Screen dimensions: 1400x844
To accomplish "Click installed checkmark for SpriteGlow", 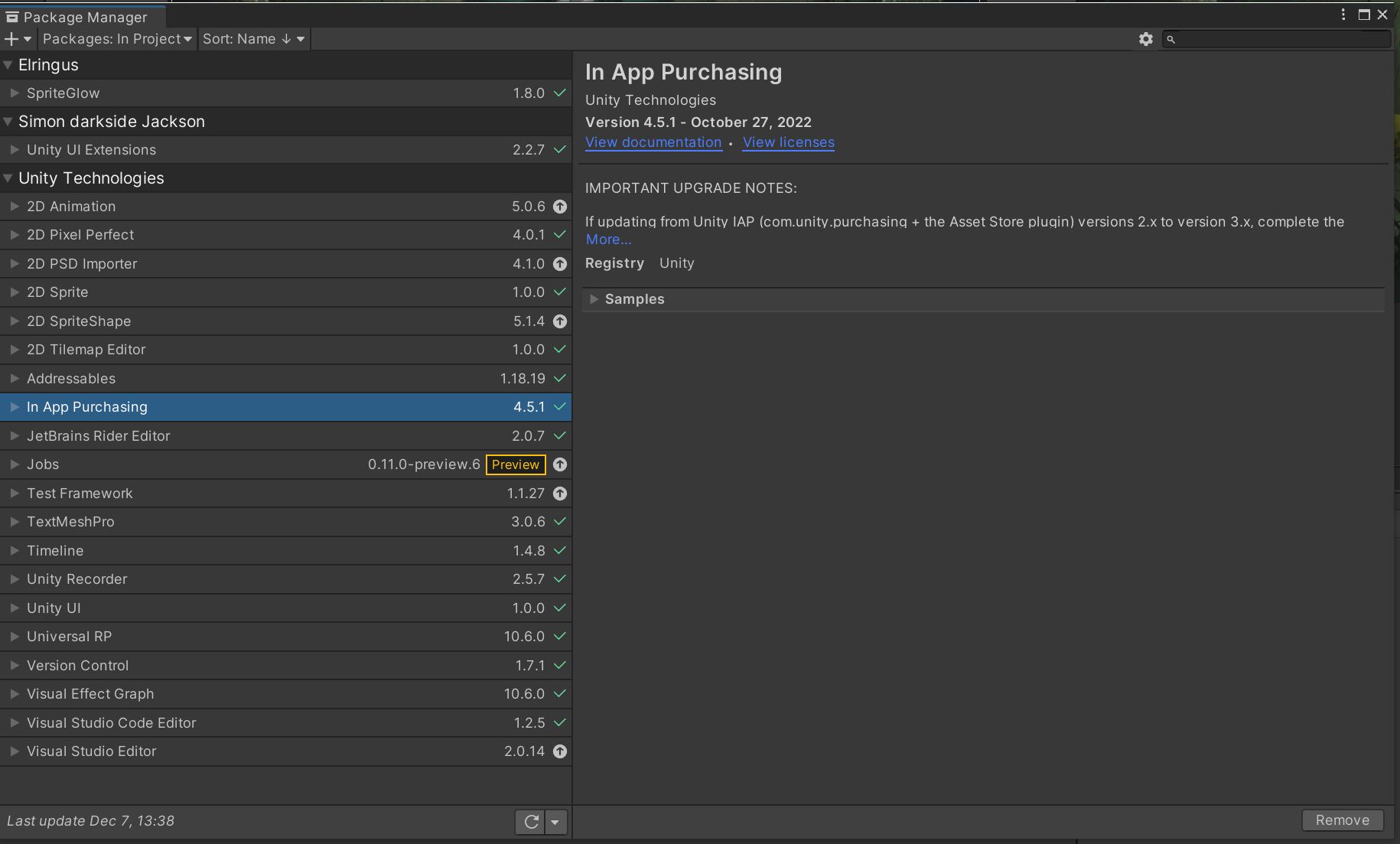I will [560, 93].
